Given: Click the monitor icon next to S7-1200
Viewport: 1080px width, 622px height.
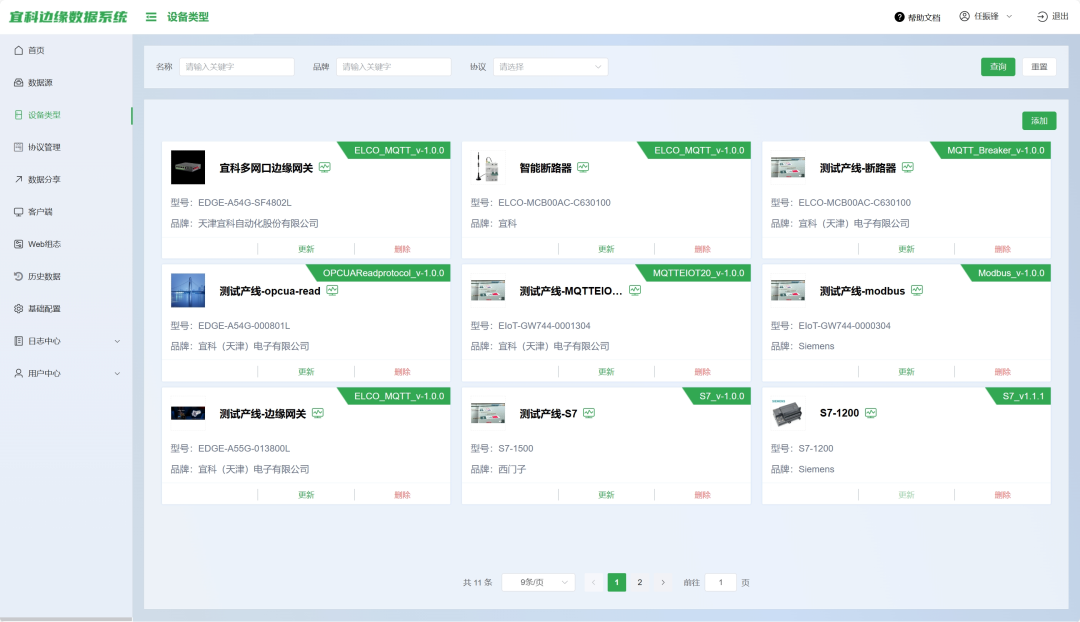Looking at the screenshot, I should [871, 413].
